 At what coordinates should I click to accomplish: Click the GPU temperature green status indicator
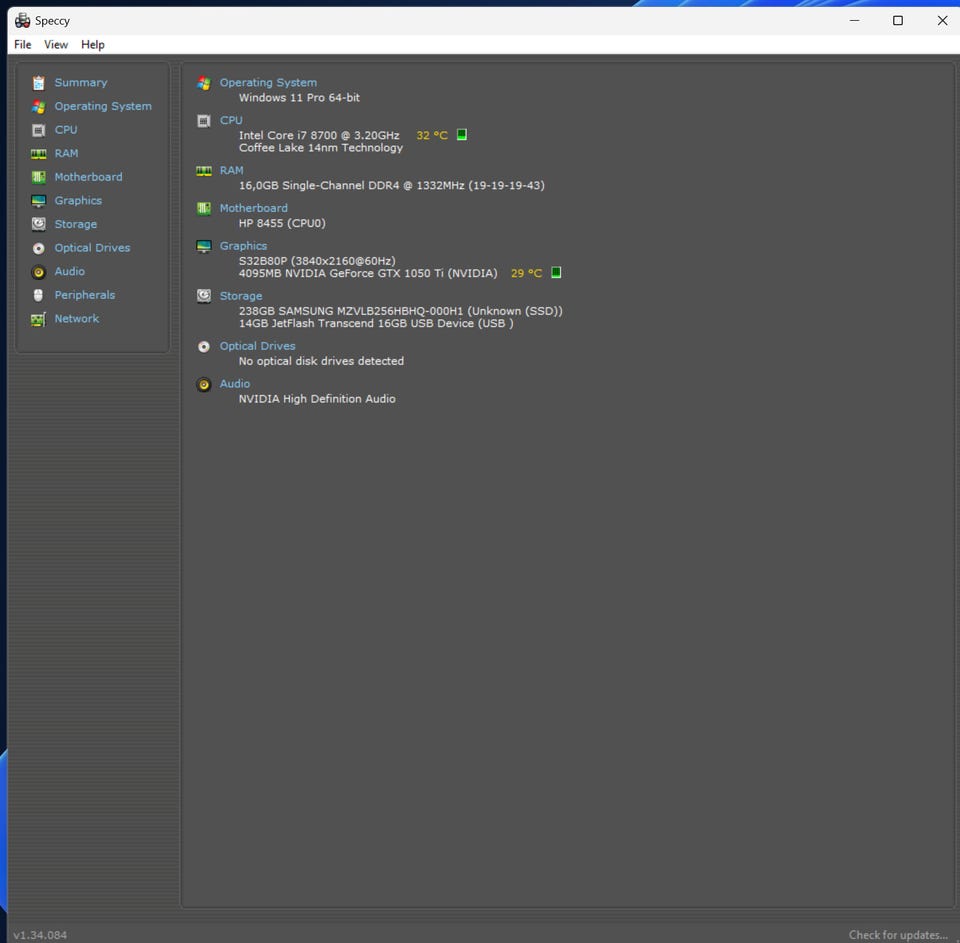pos(557,272)
